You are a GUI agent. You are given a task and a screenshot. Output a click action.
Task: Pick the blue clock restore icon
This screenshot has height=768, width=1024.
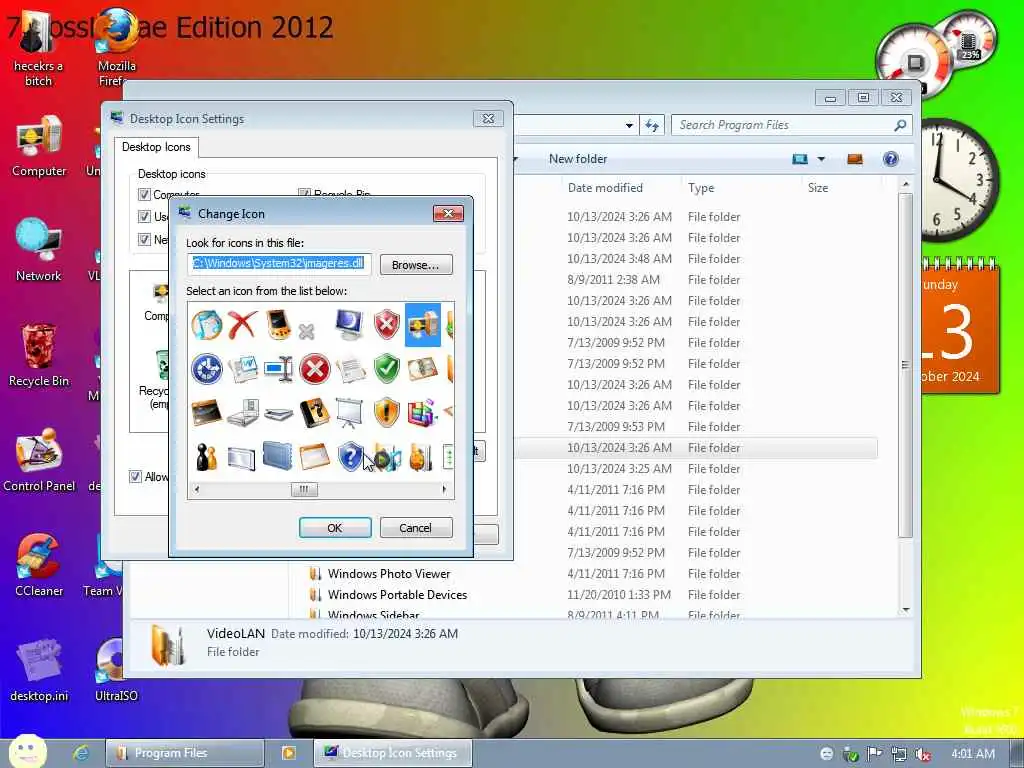tap(206, 369)
